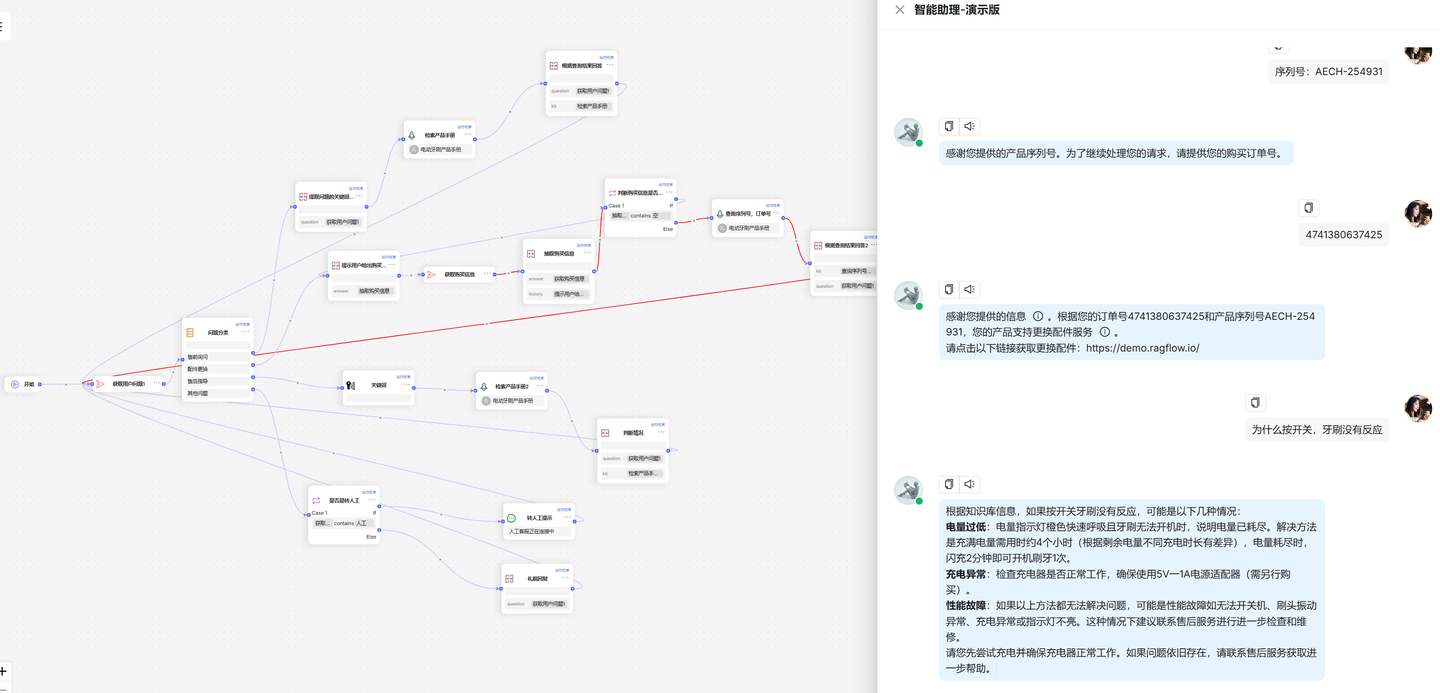Viewport: 1440px width, 693px height.
Task: Click the categorize icon on the 问题分类 node
Action: tap(190, 332)
